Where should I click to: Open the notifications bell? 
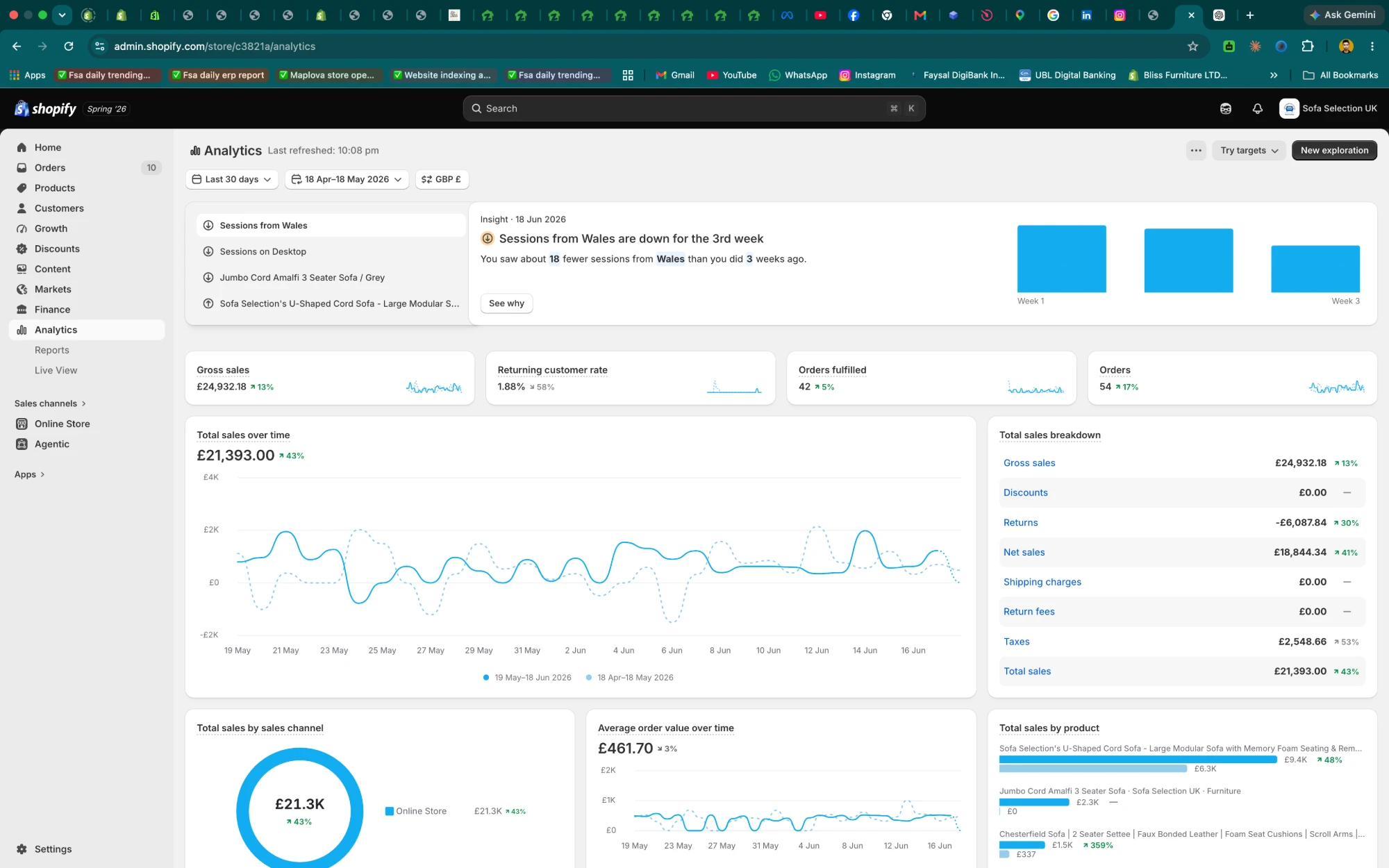pos(1257,108)
